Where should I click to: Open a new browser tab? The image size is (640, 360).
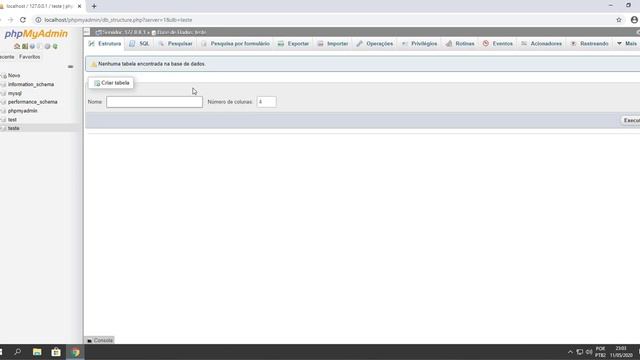tap(94, 6)
